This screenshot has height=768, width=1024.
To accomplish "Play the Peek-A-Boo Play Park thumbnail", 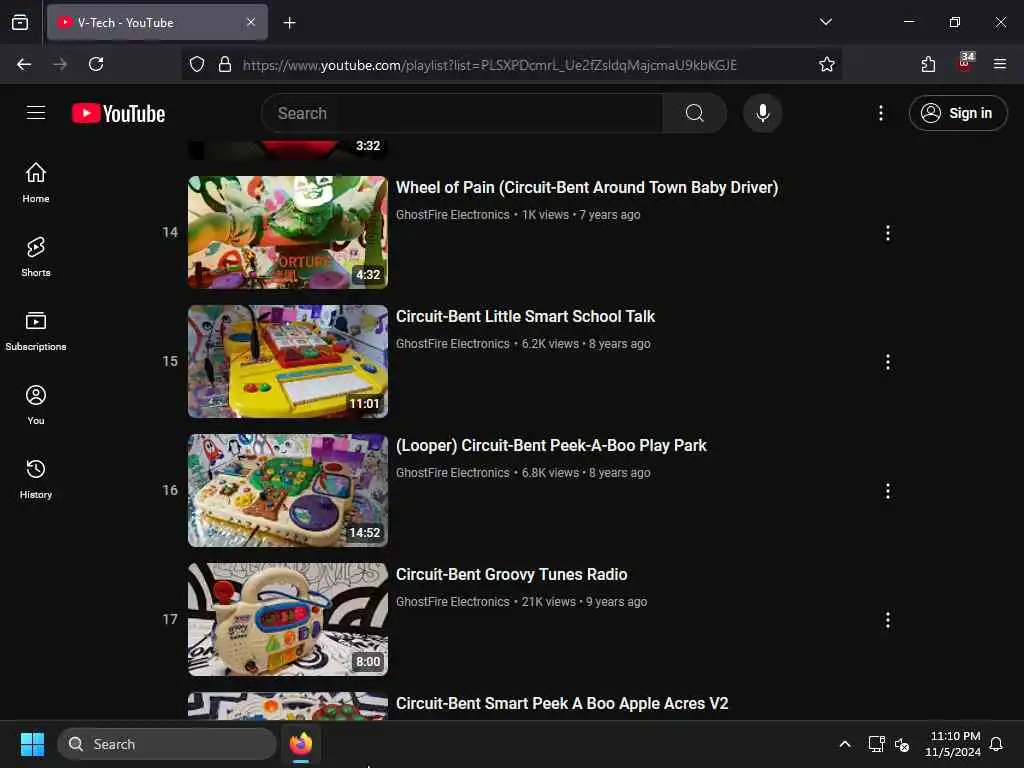I will 288,490.
